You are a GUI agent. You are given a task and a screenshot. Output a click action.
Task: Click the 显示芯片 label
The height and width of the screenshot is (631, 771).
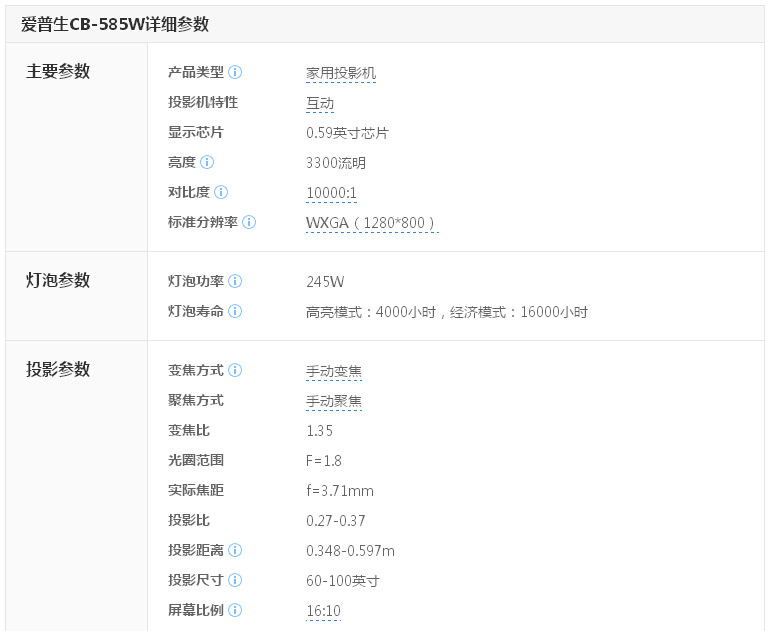tap(196, 132)
